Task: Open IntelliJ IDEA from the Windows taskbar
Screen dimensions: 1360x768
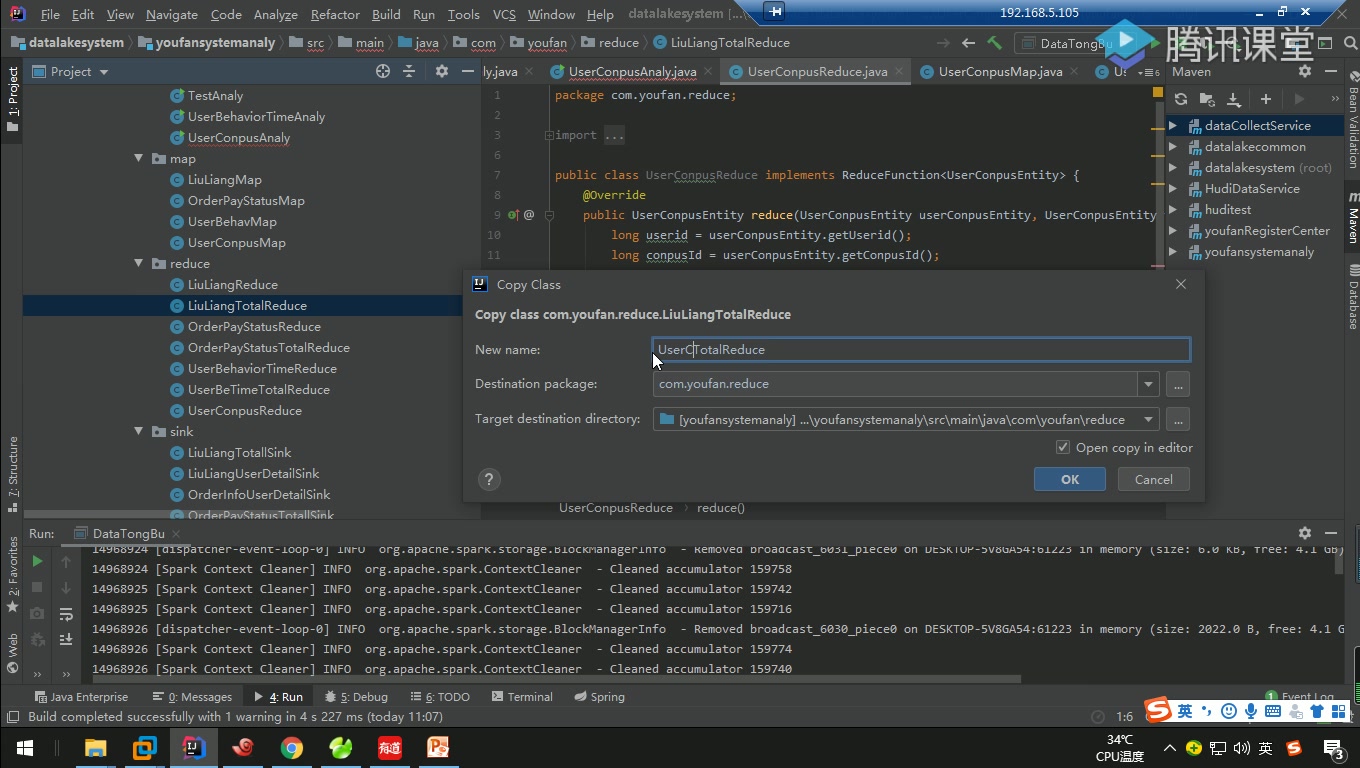Action: [194, 747]
